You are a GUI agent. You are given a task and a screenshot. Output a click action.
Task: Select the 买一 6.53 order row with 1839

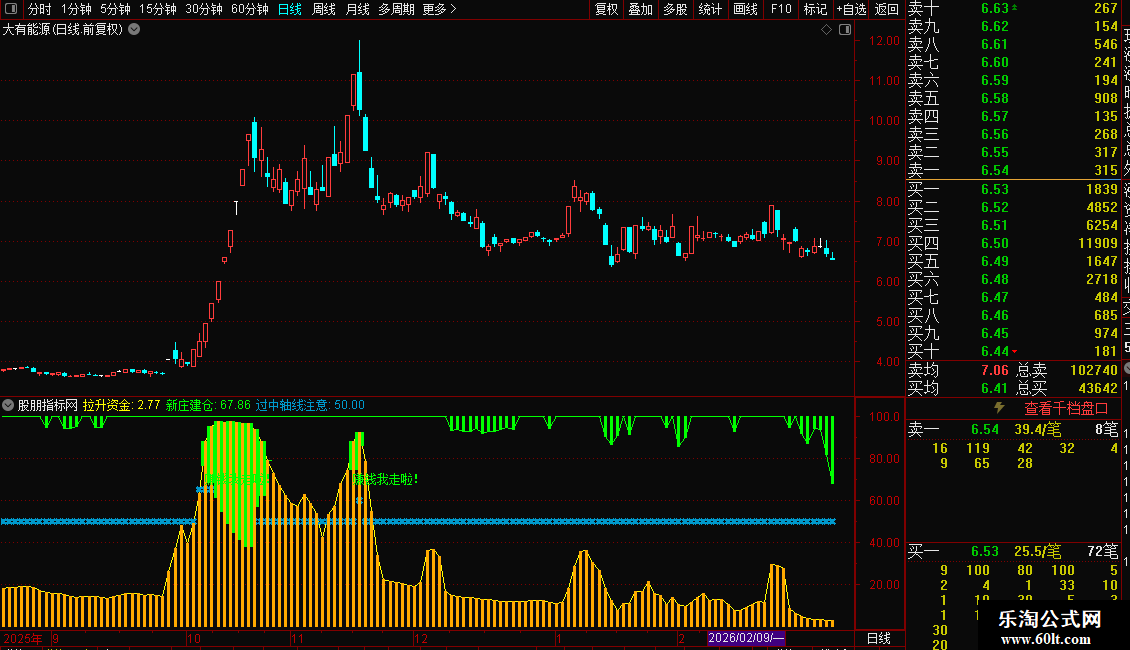1013,189
